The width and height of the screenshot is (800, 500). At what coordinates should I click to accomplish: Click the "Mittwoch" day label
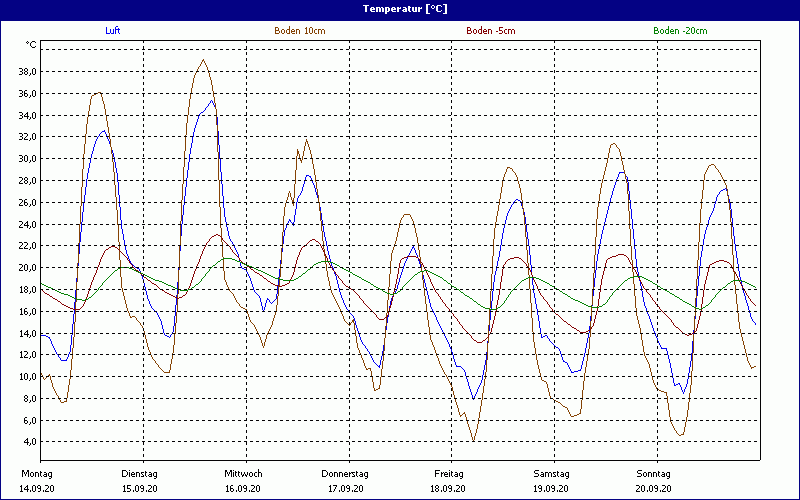coord(243,474)
